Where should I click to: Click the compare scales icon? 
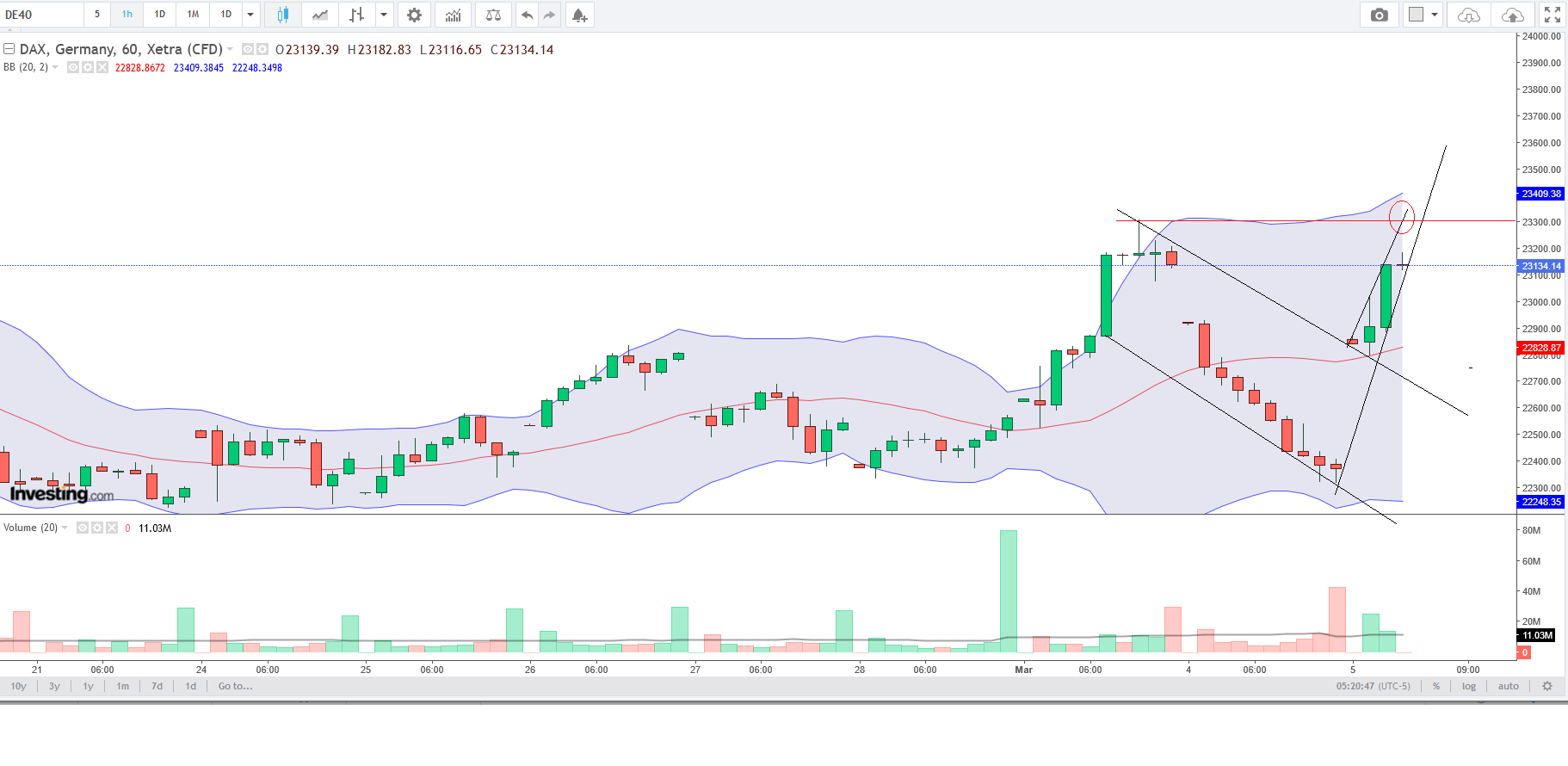493,15
